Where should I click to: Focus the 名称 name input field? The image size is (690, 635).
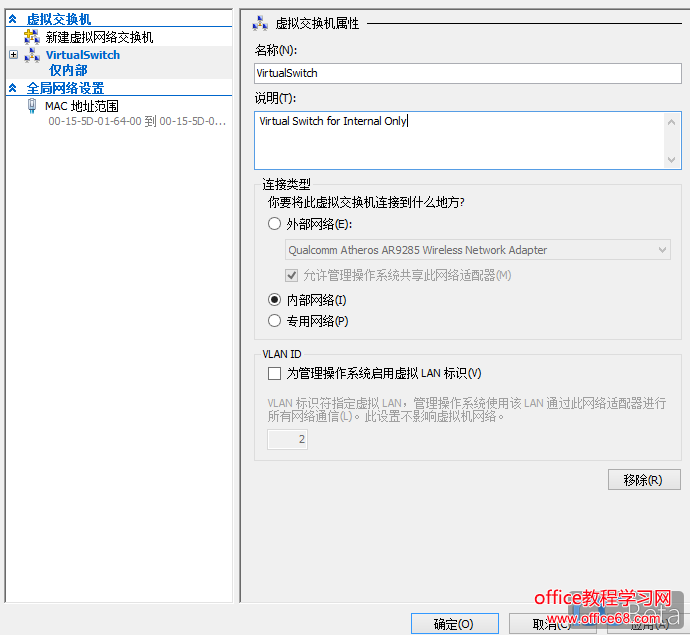[468, 73]
